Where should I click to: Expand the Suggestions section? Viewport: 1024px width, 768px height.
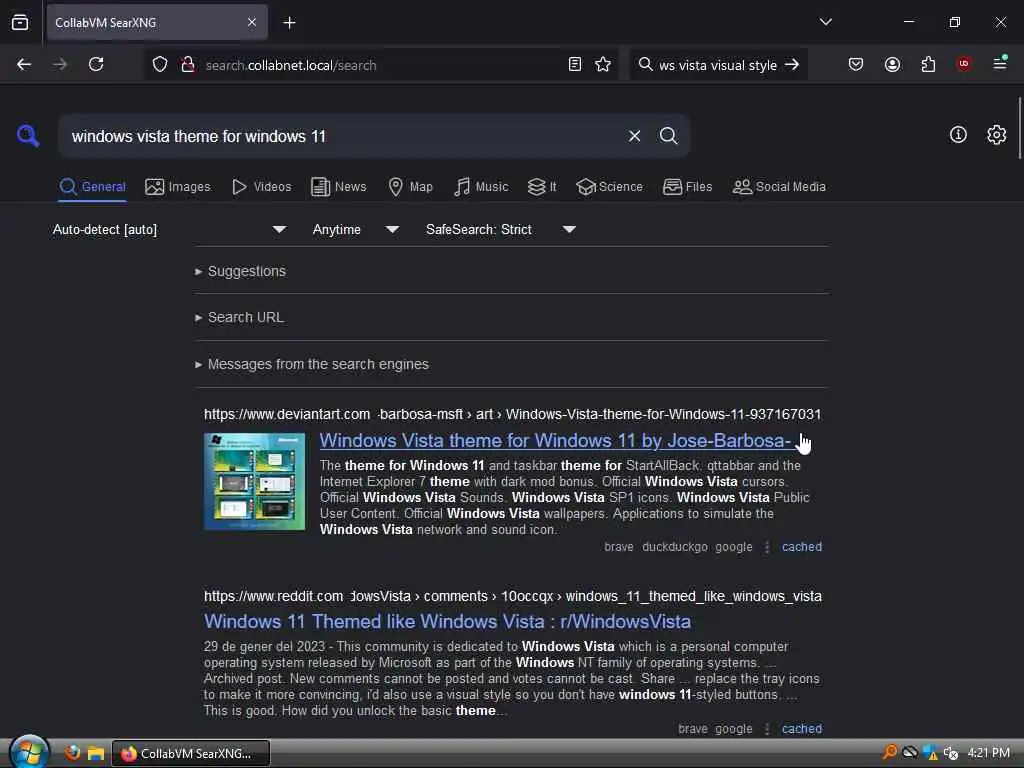point(240,271)
